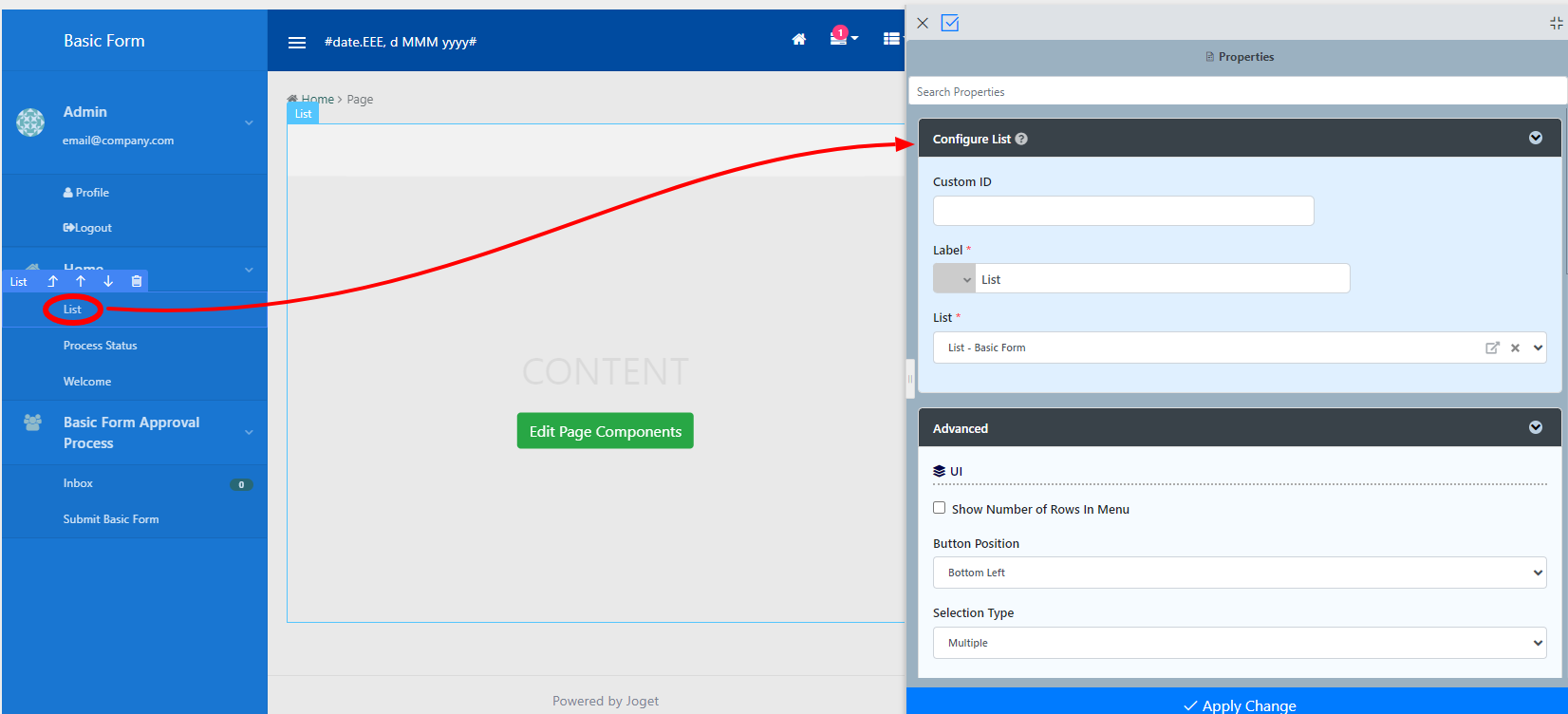
Task: Open the label icon picker dropdown
Action: pyautogui.click(x=954, y=279)
